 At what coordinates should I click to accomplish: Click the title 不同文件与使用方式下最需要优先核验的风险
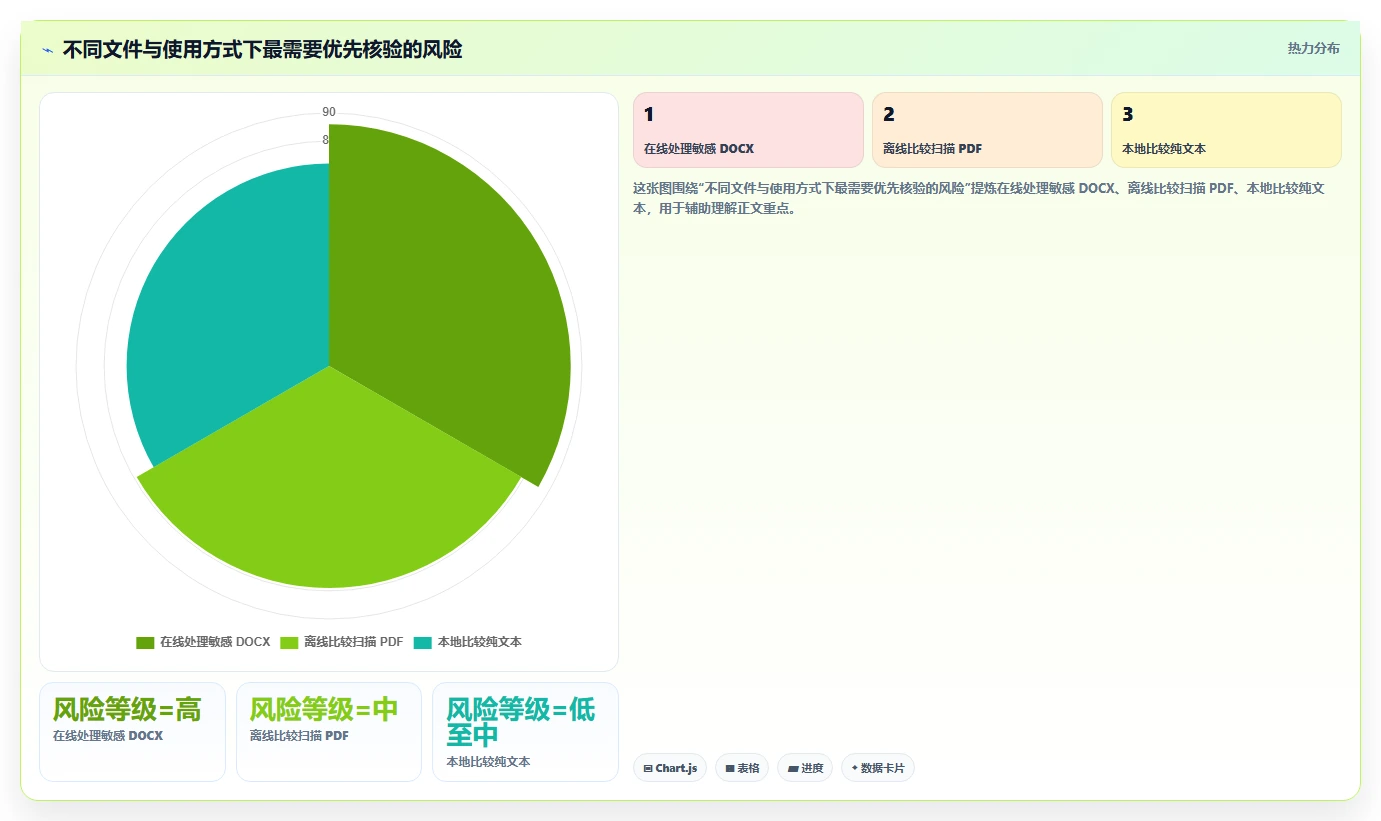(x=262, y=50)
